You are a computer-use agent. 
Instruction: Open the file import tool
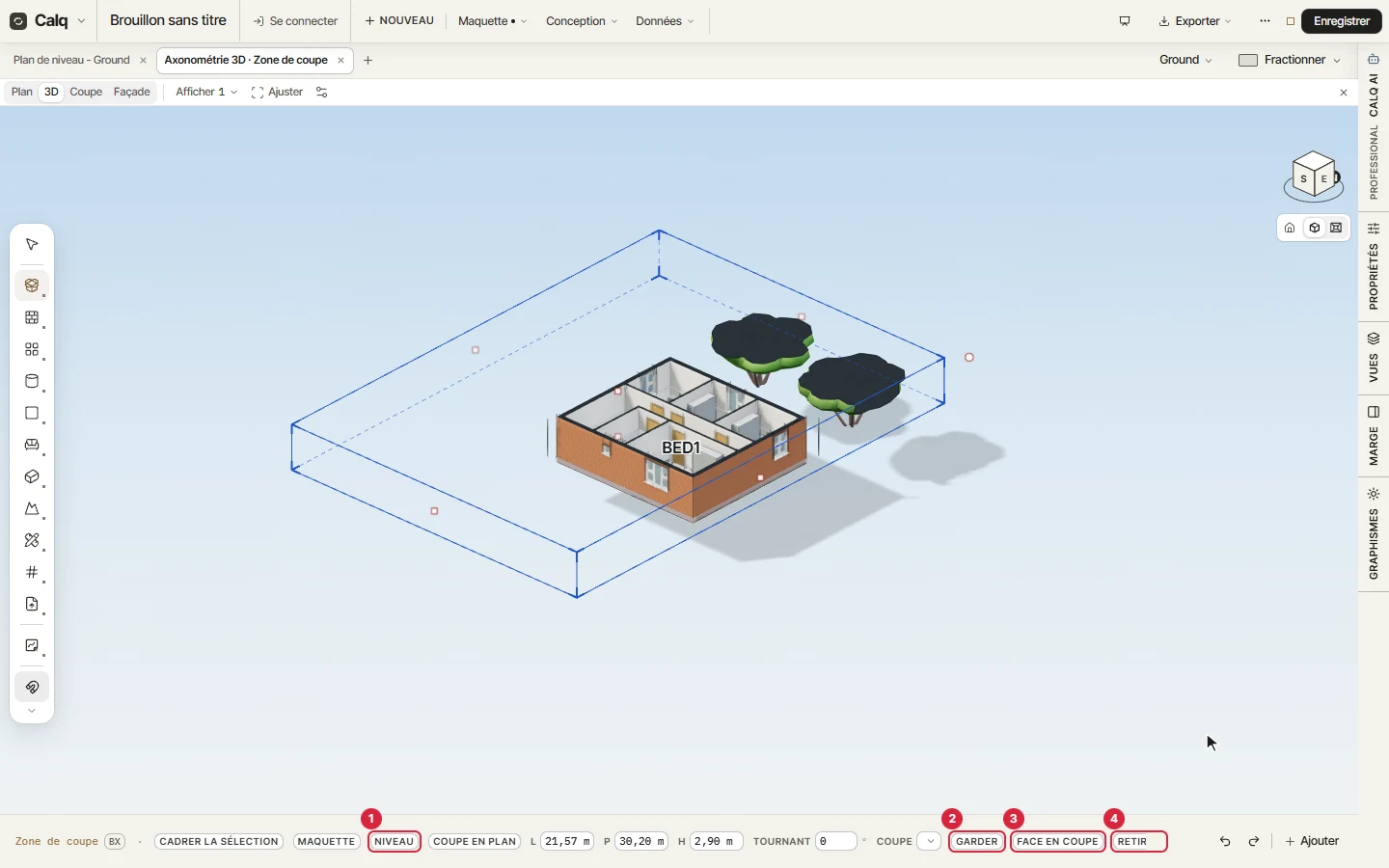click(x=32, y=604)
